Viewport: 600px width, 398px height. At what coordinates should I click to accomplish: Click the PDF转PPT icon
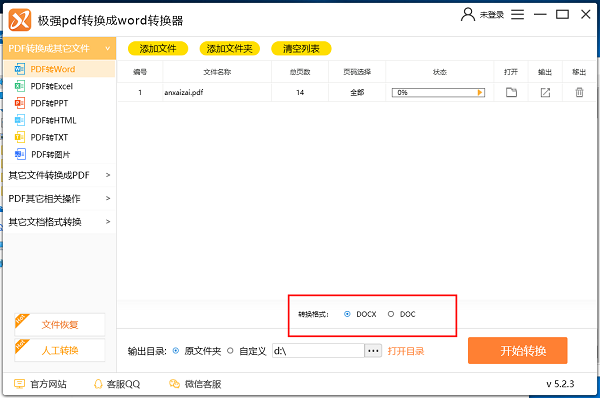[20, 103]
